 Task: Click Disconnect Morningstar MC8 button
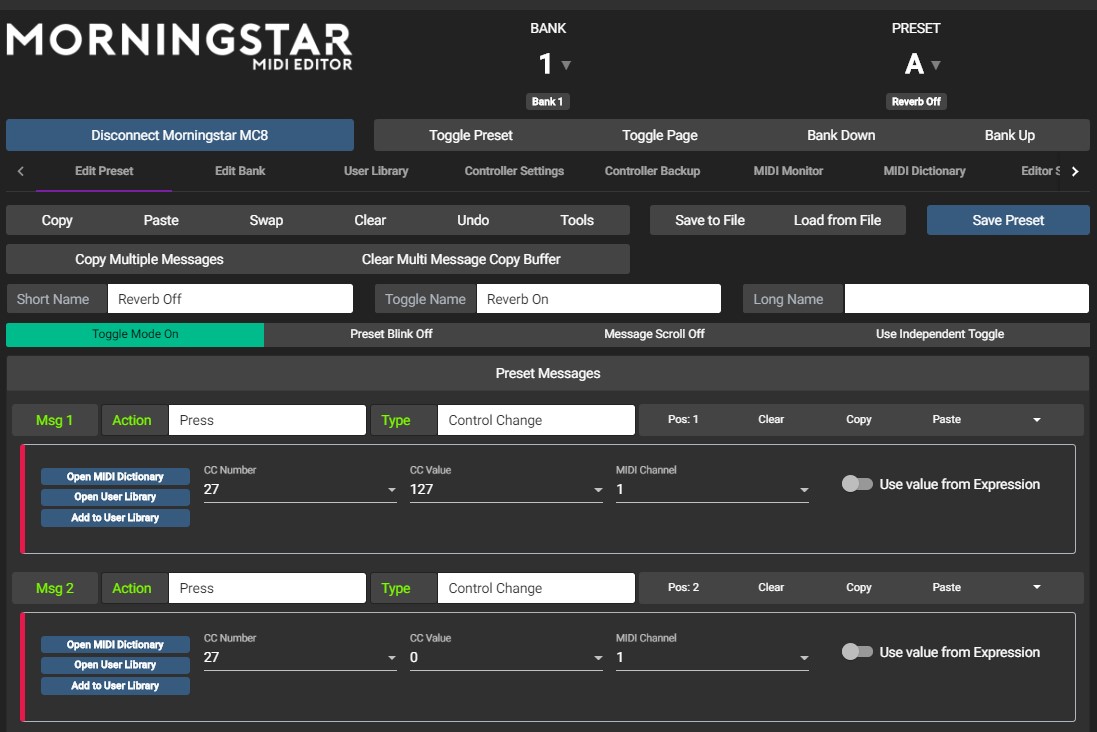coord(180,135)
